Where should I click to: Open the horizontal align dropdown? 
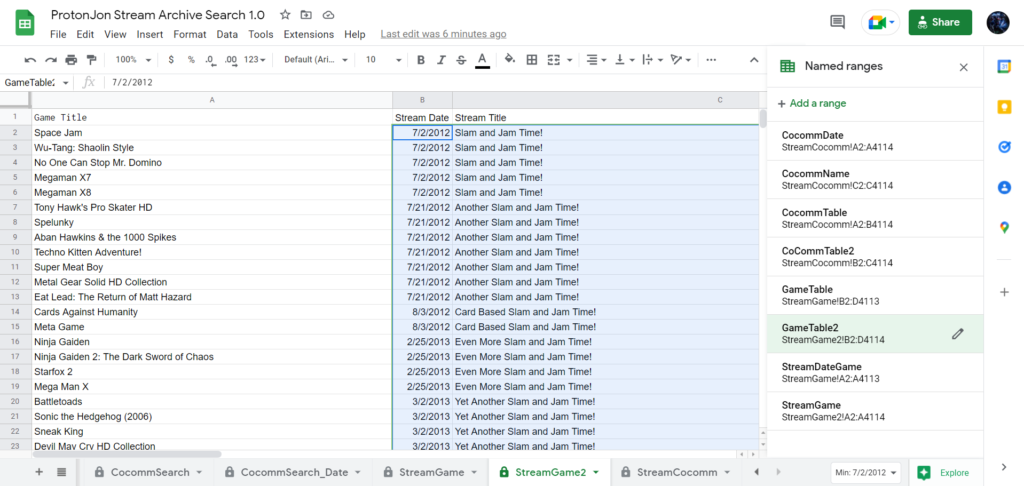point(597,59)
